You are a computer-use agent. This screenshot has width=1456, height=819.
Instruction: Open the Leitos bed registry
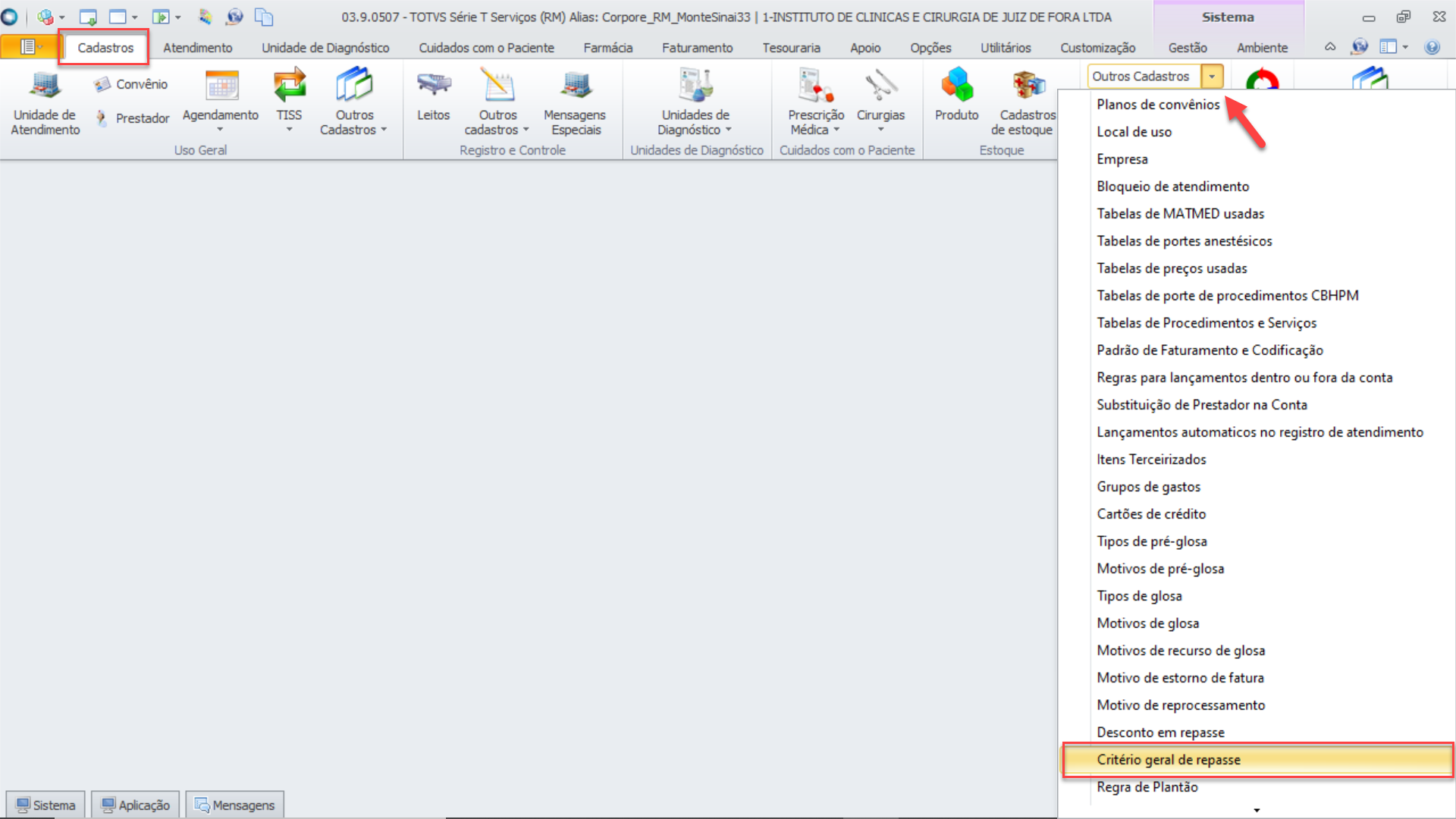point(433,95)
